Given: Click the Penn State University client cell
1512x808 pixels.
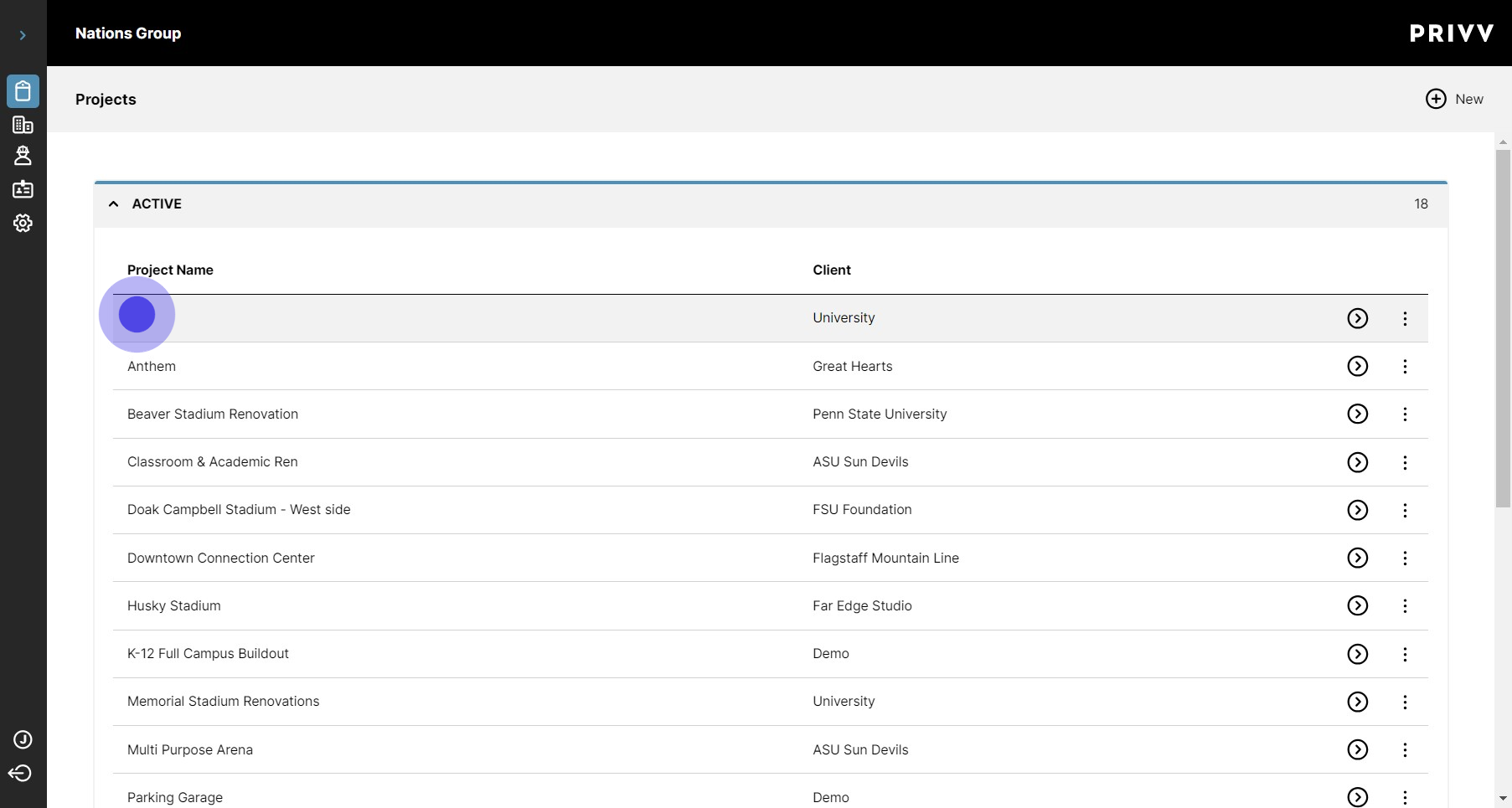Looking at the screenshot, I should 880,414.
